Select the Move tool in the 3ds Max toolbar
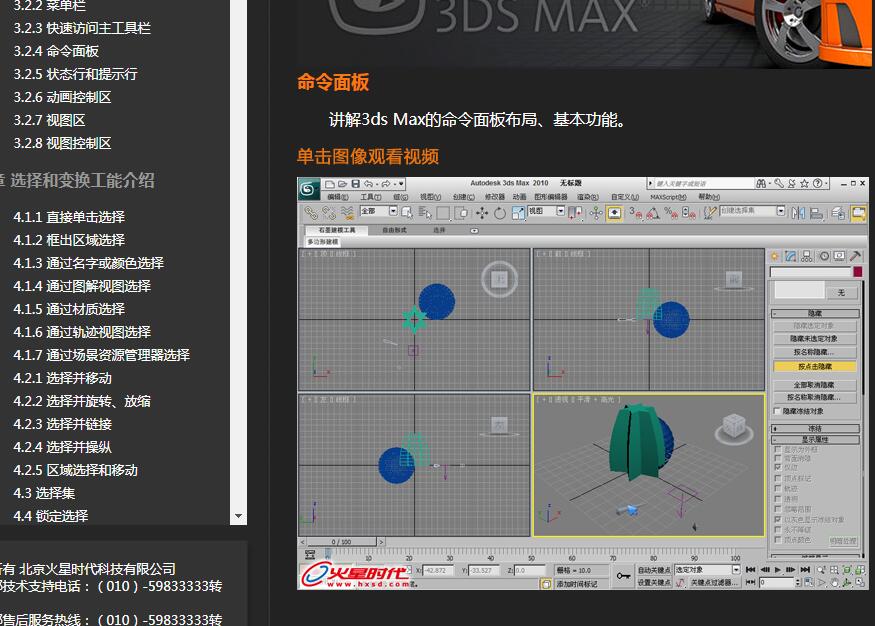This screenshot has width=875, height=626. coord(481,212)
